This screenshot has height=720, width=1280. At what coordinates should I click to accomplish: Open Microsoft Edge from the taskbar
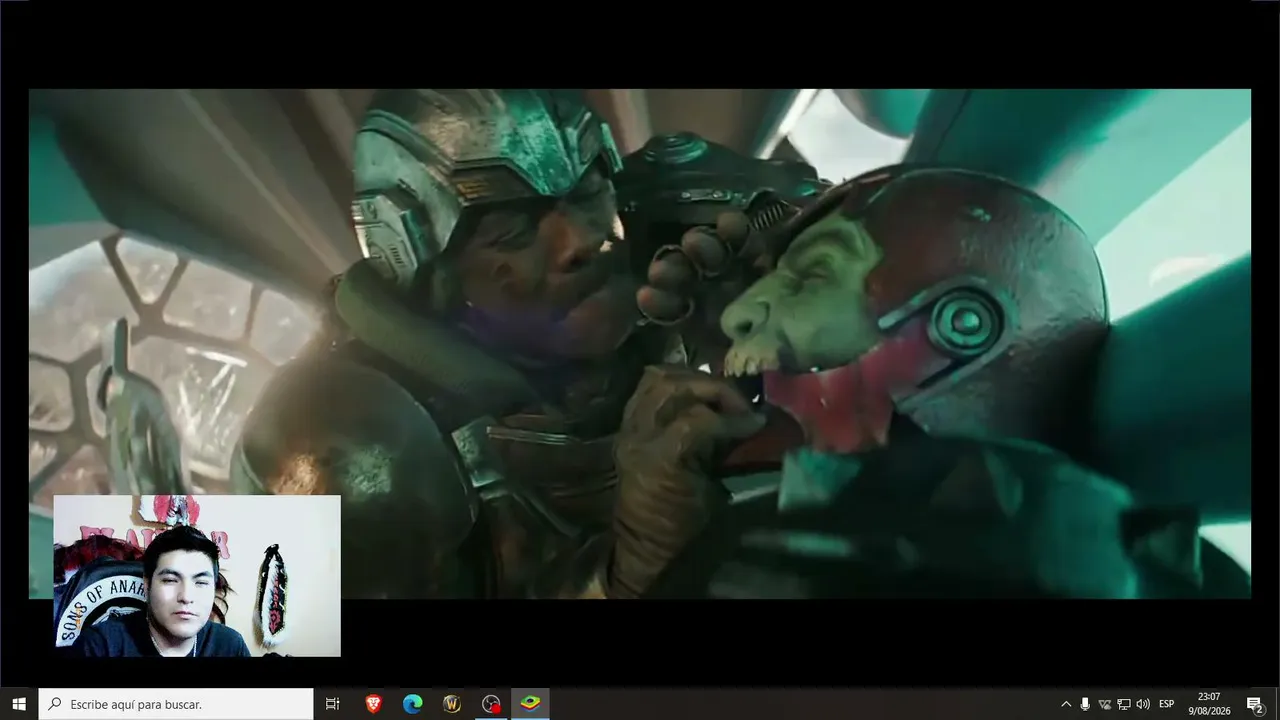pos(412,704)
